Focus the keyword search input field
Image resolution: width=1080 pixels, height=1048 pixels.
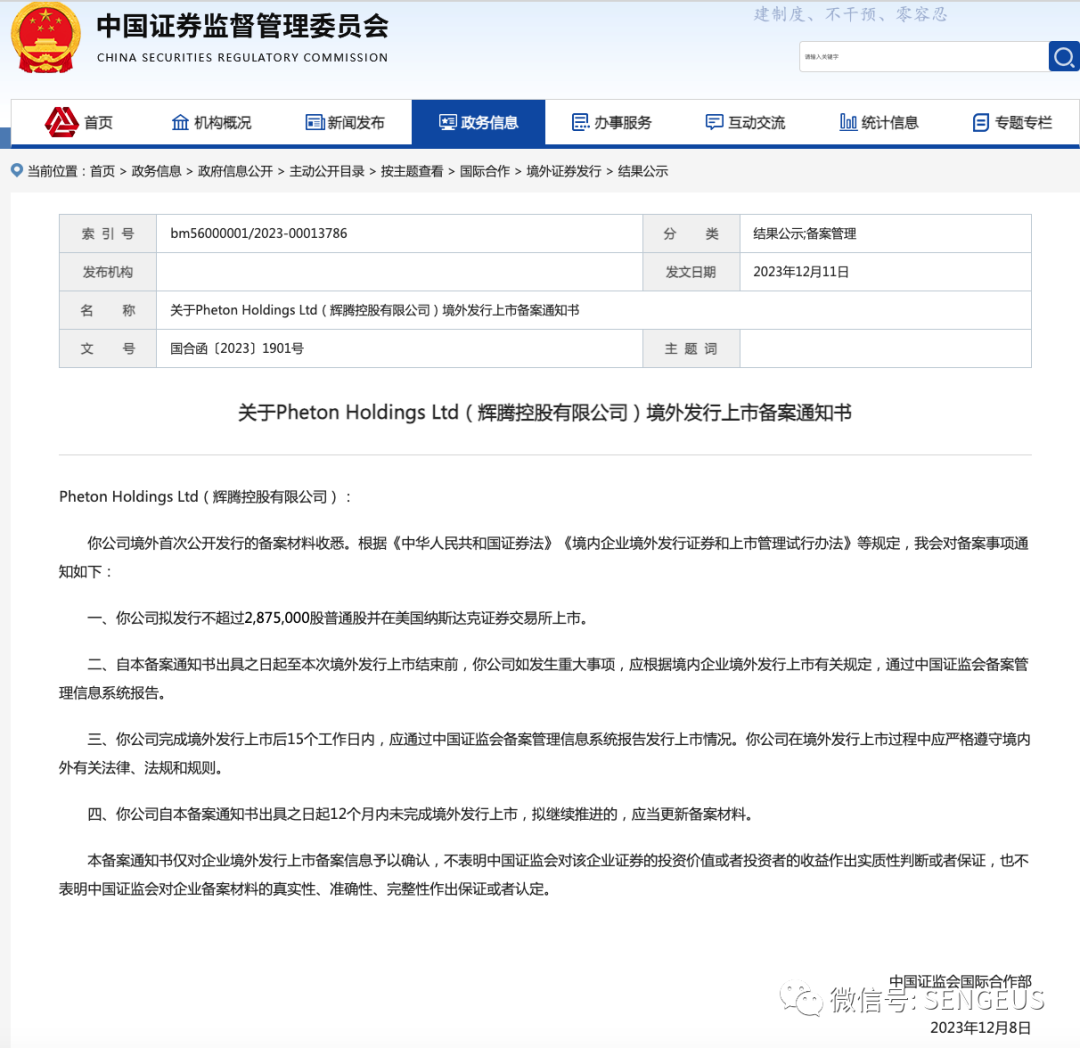[x=924, y=56]
